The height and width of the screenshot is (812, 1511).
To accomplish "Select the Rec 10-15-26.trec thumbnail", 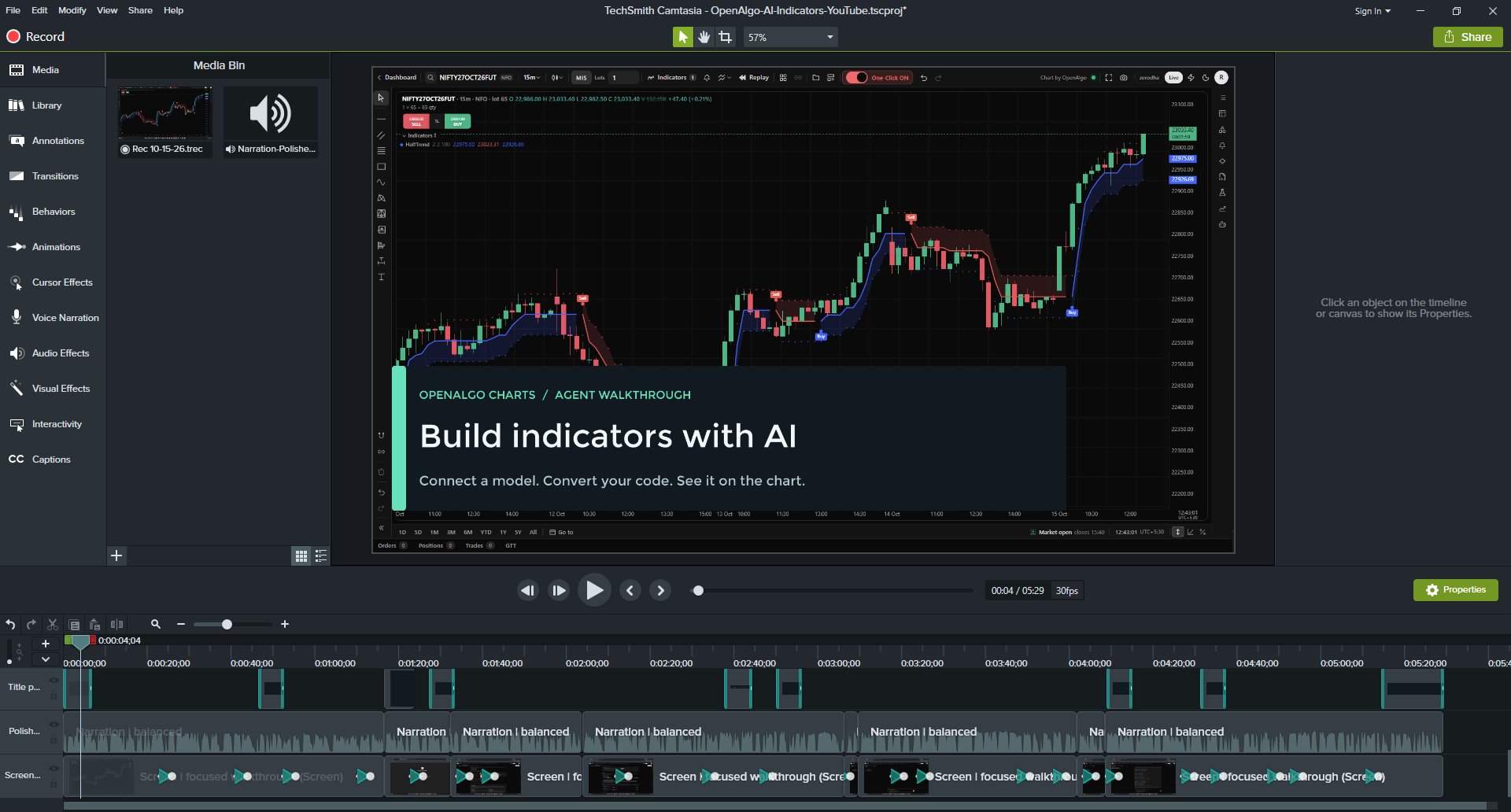I will click(165, 122).
